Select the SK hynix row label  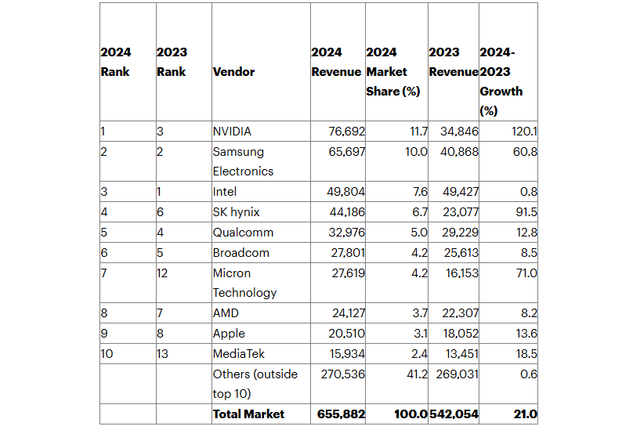pyautogui.click(x=235, y=210)
